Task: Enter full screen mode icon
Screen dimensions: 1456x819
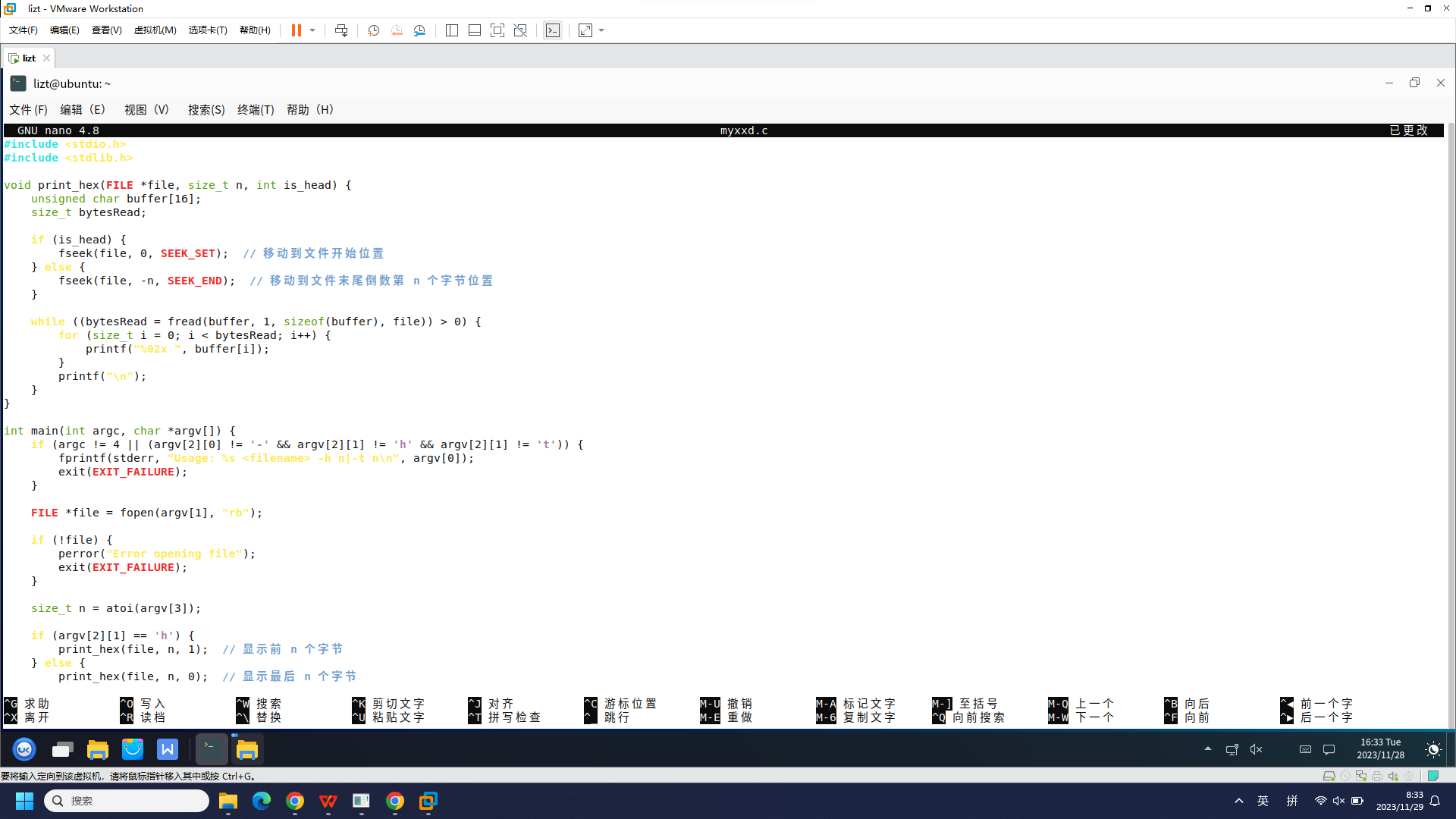Action: pos(497,30)
